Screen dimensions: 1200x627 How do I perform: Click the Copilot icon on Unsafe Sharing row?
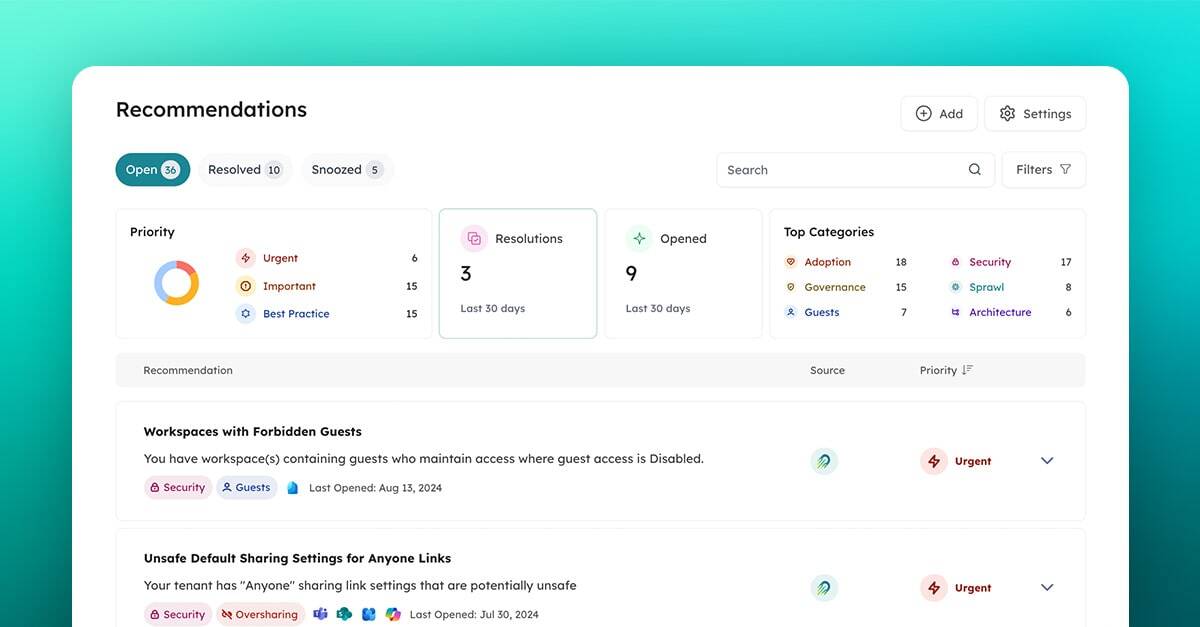click(393, 614)
